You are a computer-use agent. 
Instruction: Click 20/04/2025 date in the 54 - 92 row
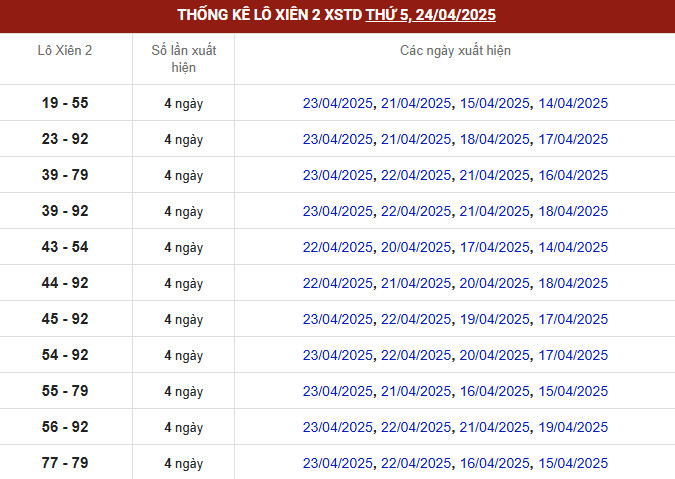tap(495, 355)
